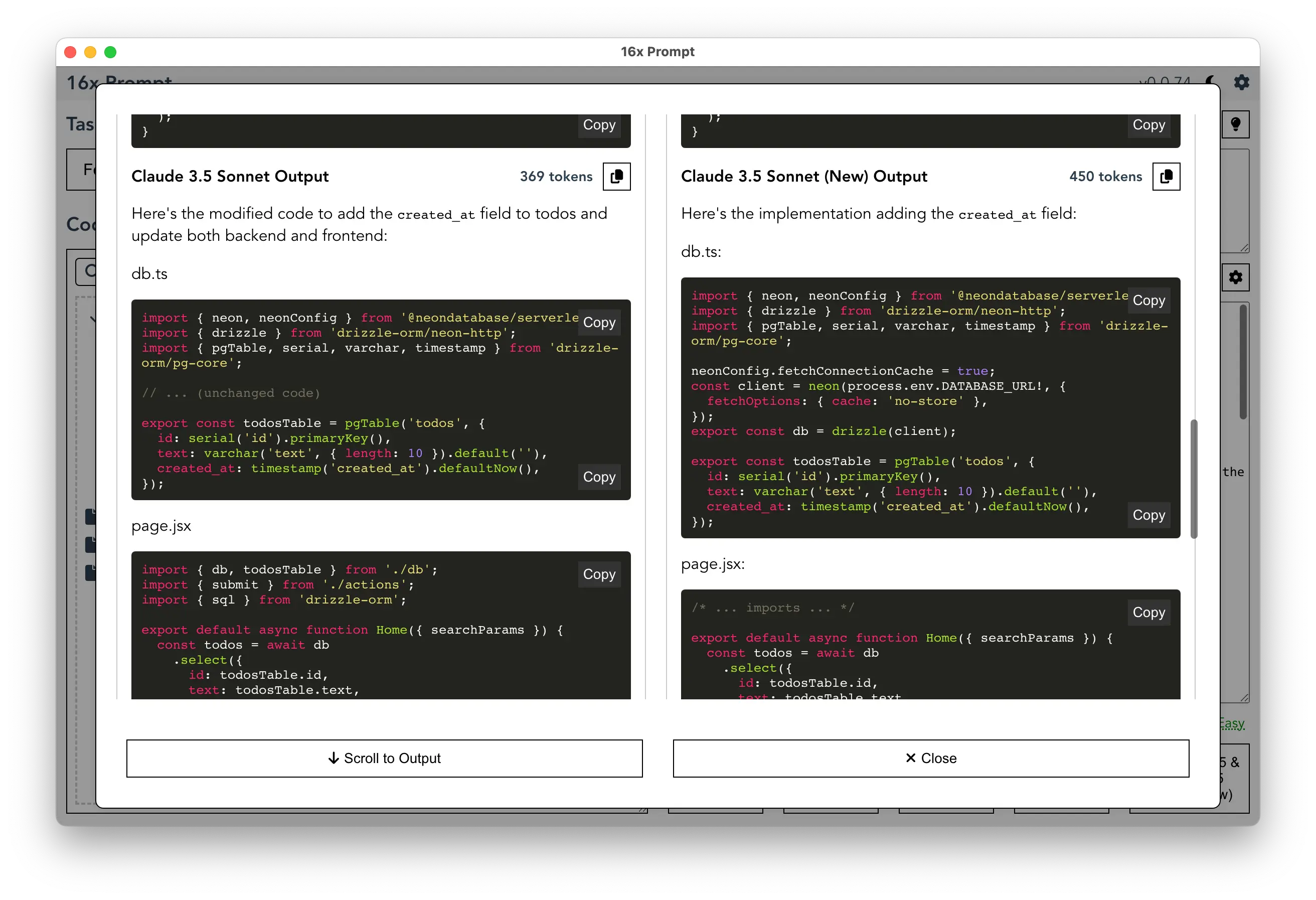Copy button beside neonConfig import in Sonnet (New) db.ts
1316x900 pixels.
click(x=1148, y=300)
